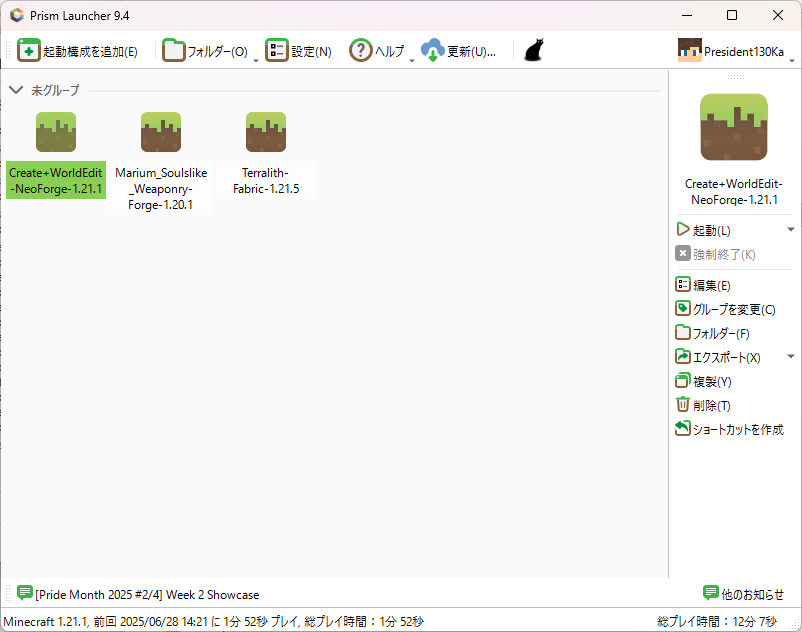Click the 編集(E) edit icon
Image resolution: width=802 pixels, height=632 pixels.
coord(683,284)
